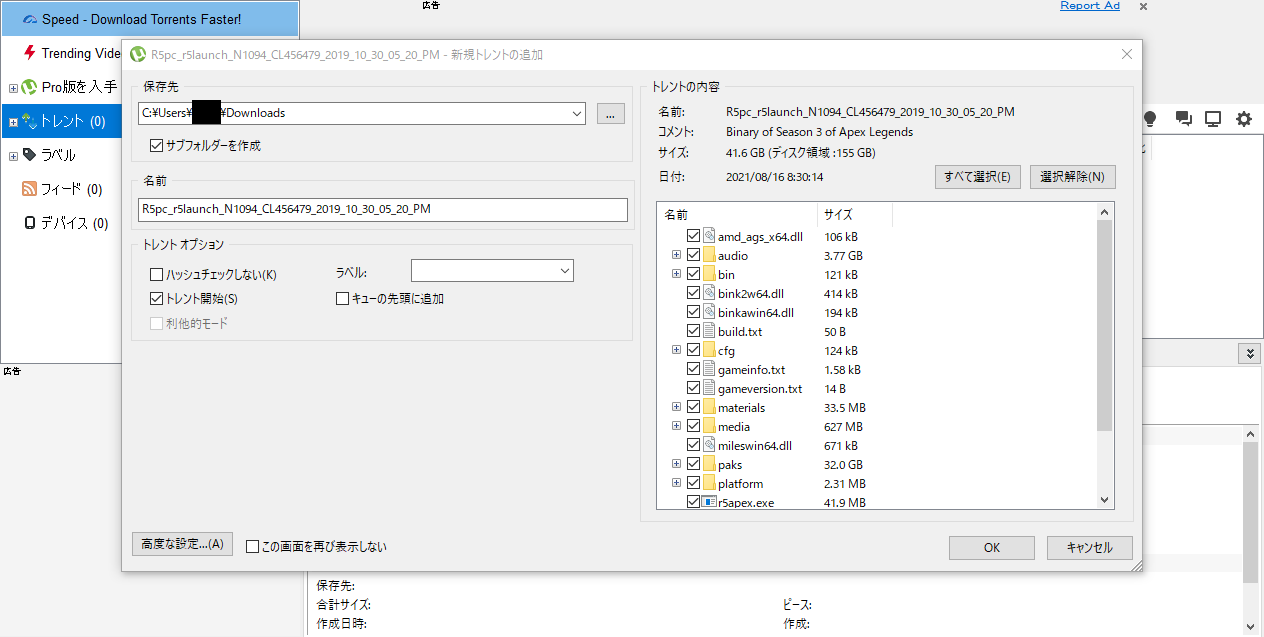Open the ラベル combo box in options
1264x637 pixels.
pyautogui.click(x=492, y=271)
